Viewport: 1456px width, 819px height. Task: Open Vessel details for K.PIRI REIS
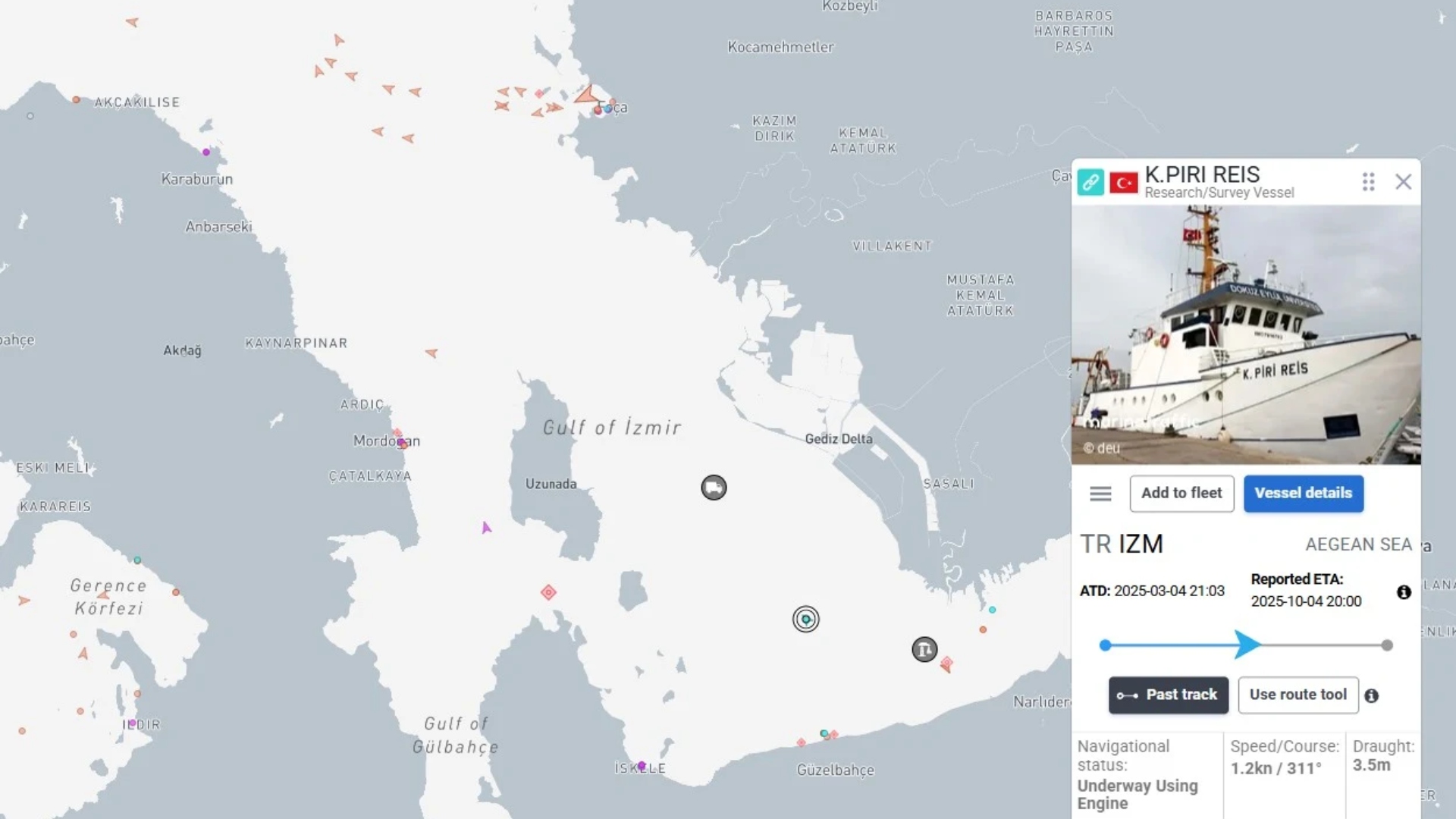coord(1303,494)
